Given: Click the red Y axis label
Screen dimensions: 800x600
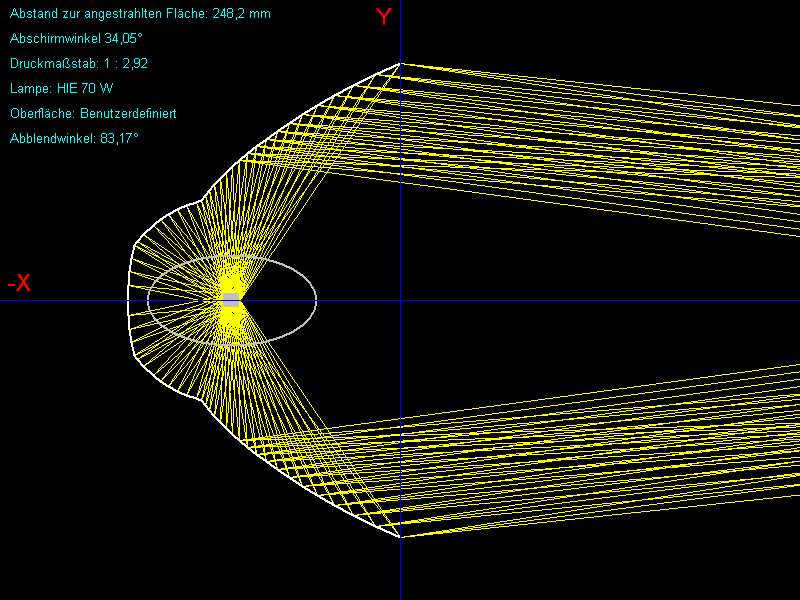Looking at the screenshot, I should 384,17.
